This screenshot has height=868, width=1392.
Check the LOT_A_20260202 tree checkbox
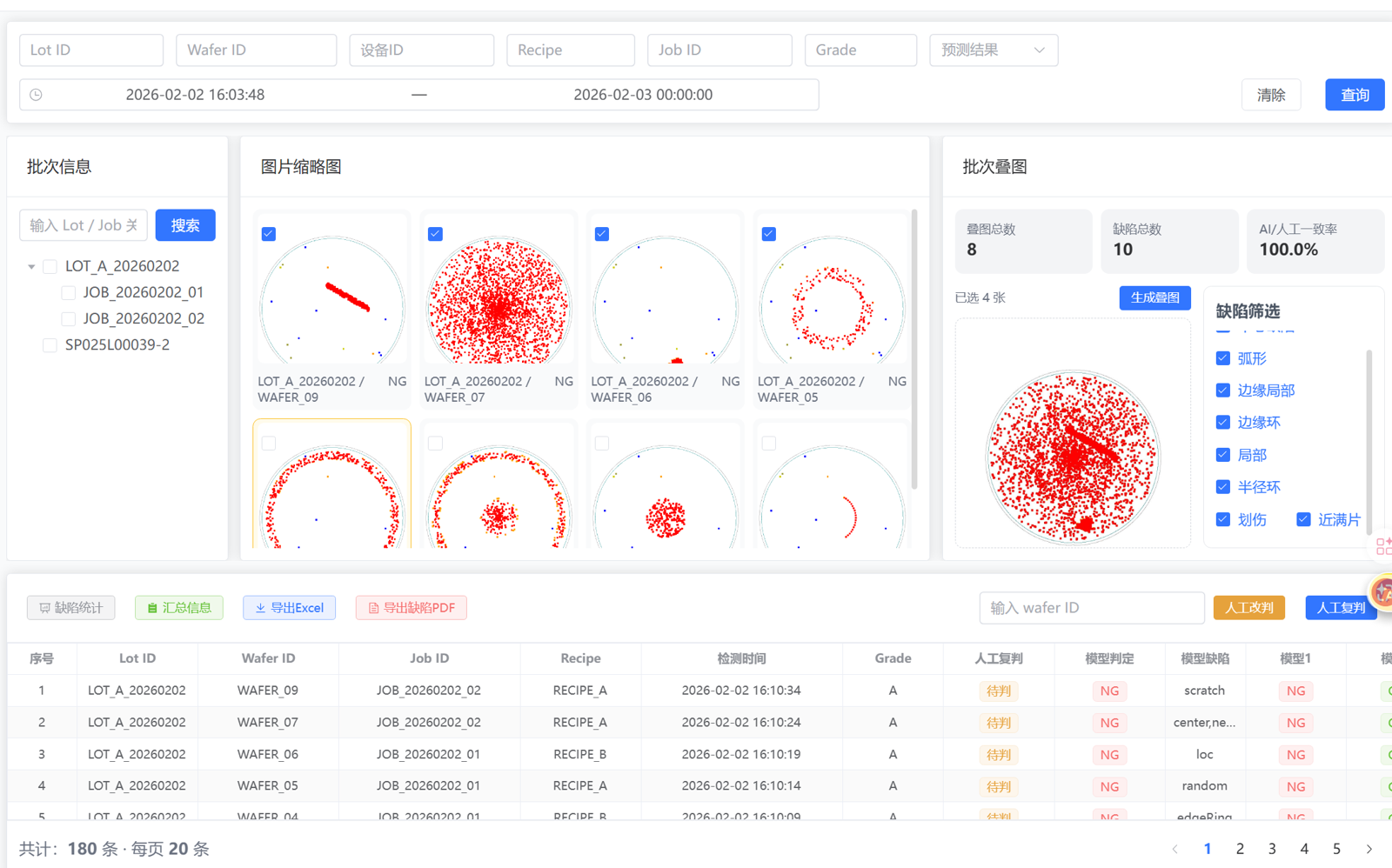(x=50, y=266)
